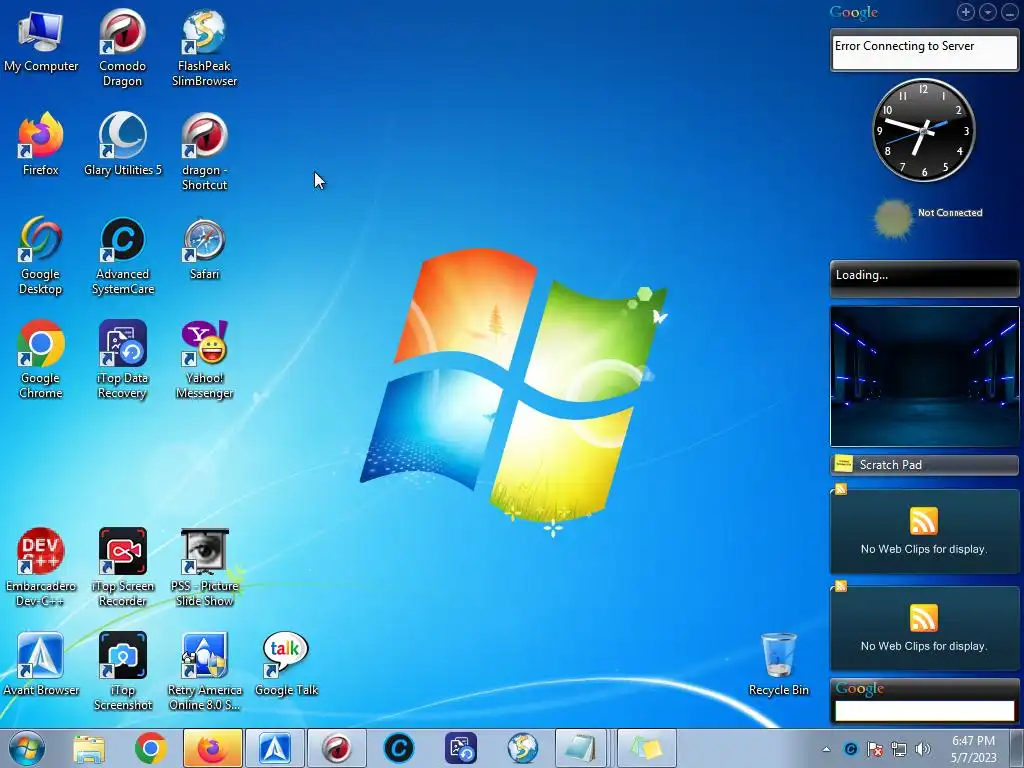Select the Firefox desktop shortcut
1024x768 pixels.
[40, 144]
